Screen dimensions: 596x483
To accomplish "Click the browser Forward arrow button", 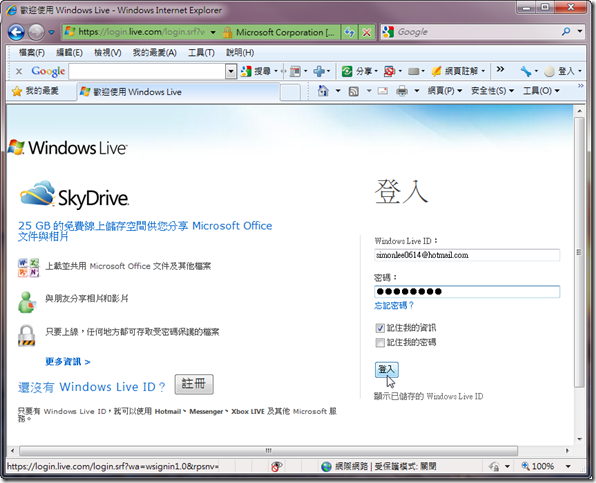I will pyautogui.click(x=36, y=32).
